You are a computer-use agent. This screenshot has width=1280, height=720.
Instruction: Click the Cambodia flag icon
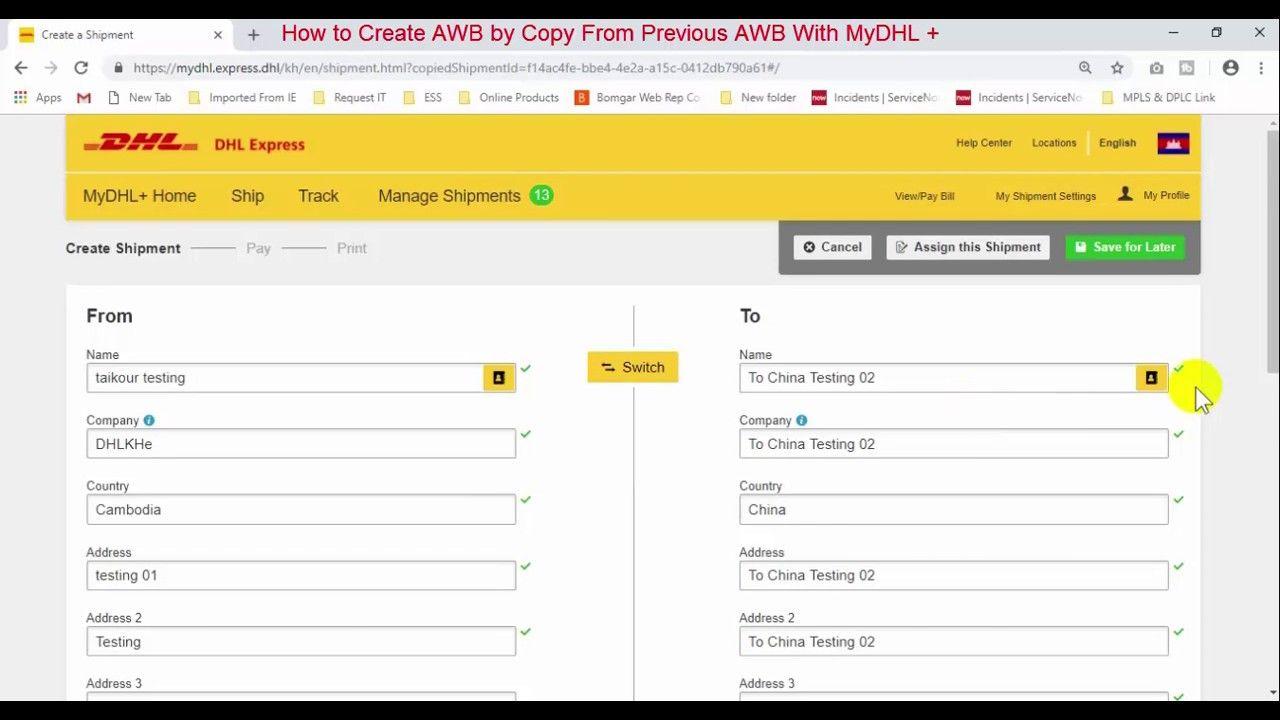[x=1173, y=143]
